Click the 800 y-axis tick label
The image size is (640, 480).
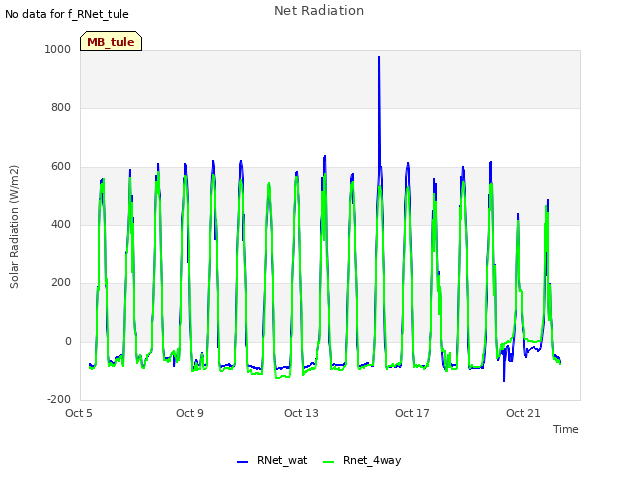pyautogui.click(x=61, y=107)
